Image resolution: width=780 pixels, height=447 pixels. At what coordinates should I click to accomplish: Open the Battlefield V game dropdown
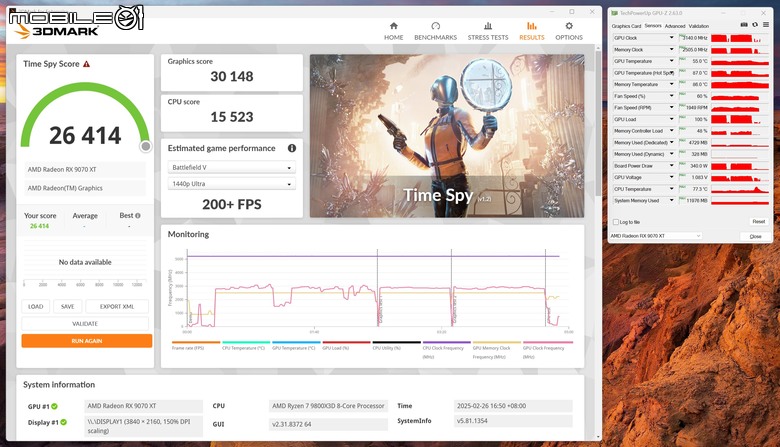232,168
